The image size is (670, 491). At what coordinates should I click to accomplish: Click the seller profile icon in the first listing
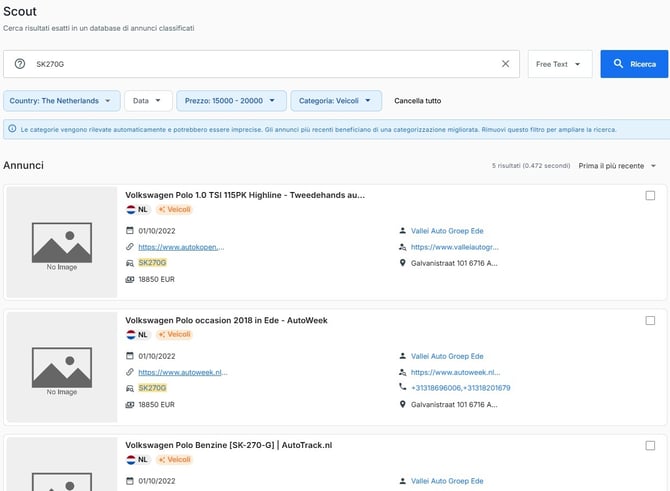coord(402,247)
